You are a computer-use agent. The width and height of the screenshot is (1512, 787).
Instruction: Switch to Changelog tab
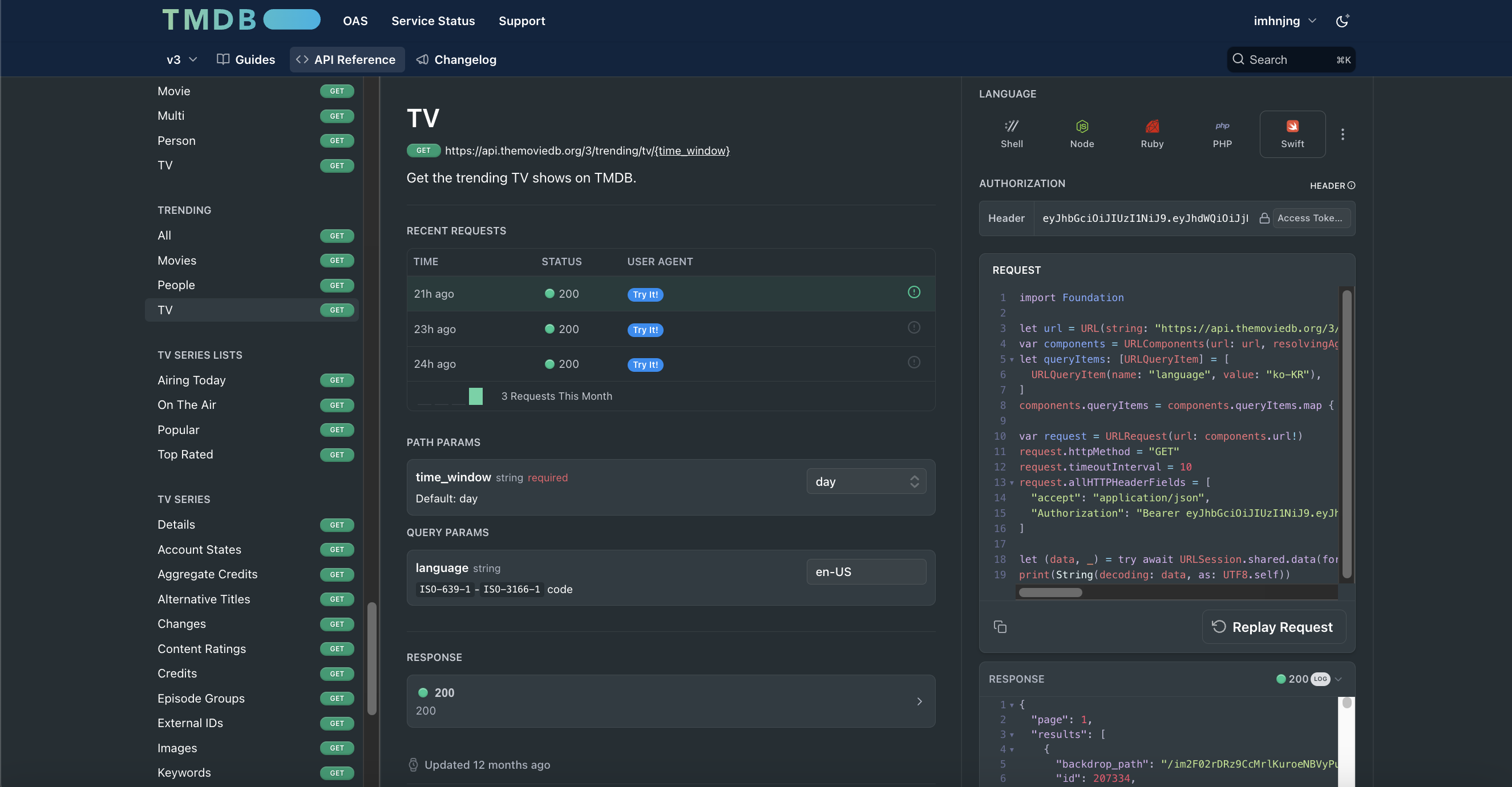point(456,59)
